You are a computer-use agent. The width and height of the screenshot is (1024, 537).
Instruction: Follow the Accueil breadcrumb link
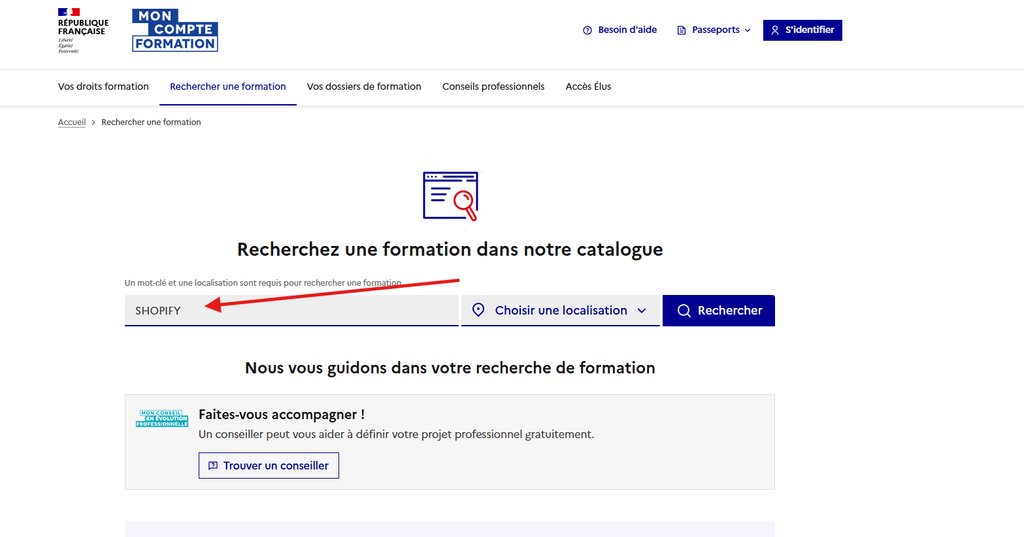[72, 122]
